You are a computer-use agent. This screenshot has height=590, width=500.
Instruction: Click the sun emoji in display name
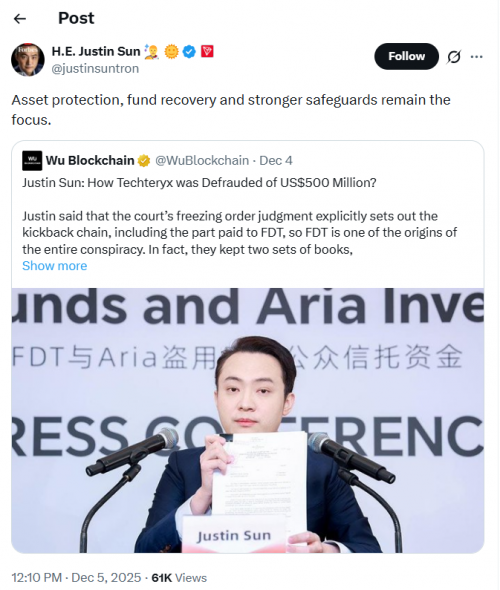(172, 52)
